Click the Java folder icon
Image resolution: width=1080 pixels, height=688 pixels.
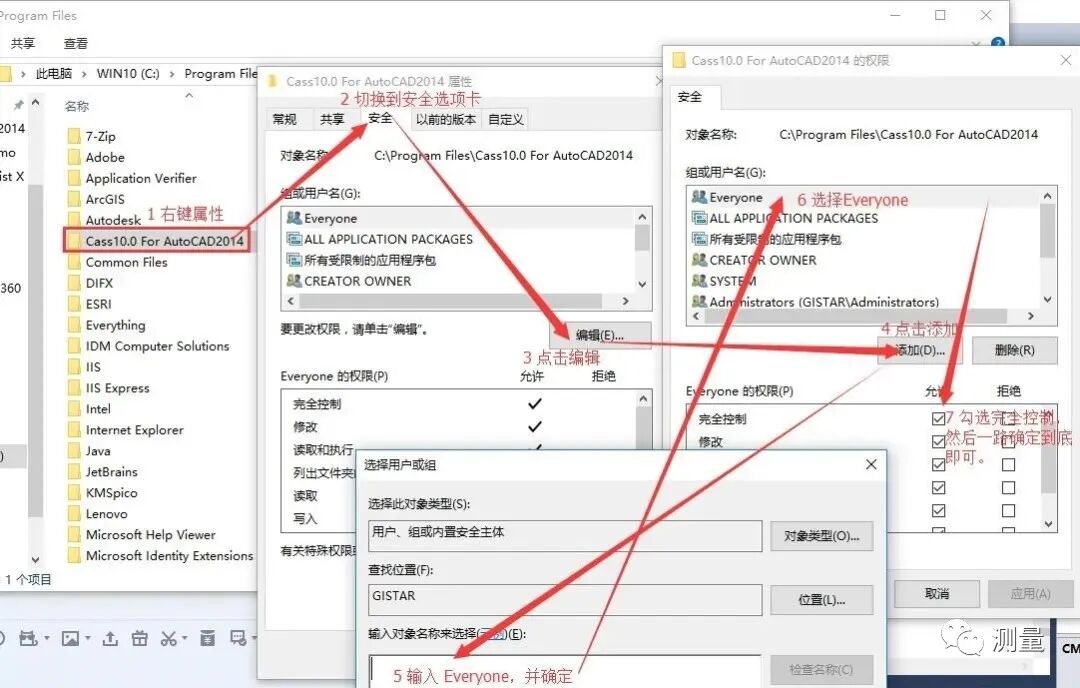(74, 450)
